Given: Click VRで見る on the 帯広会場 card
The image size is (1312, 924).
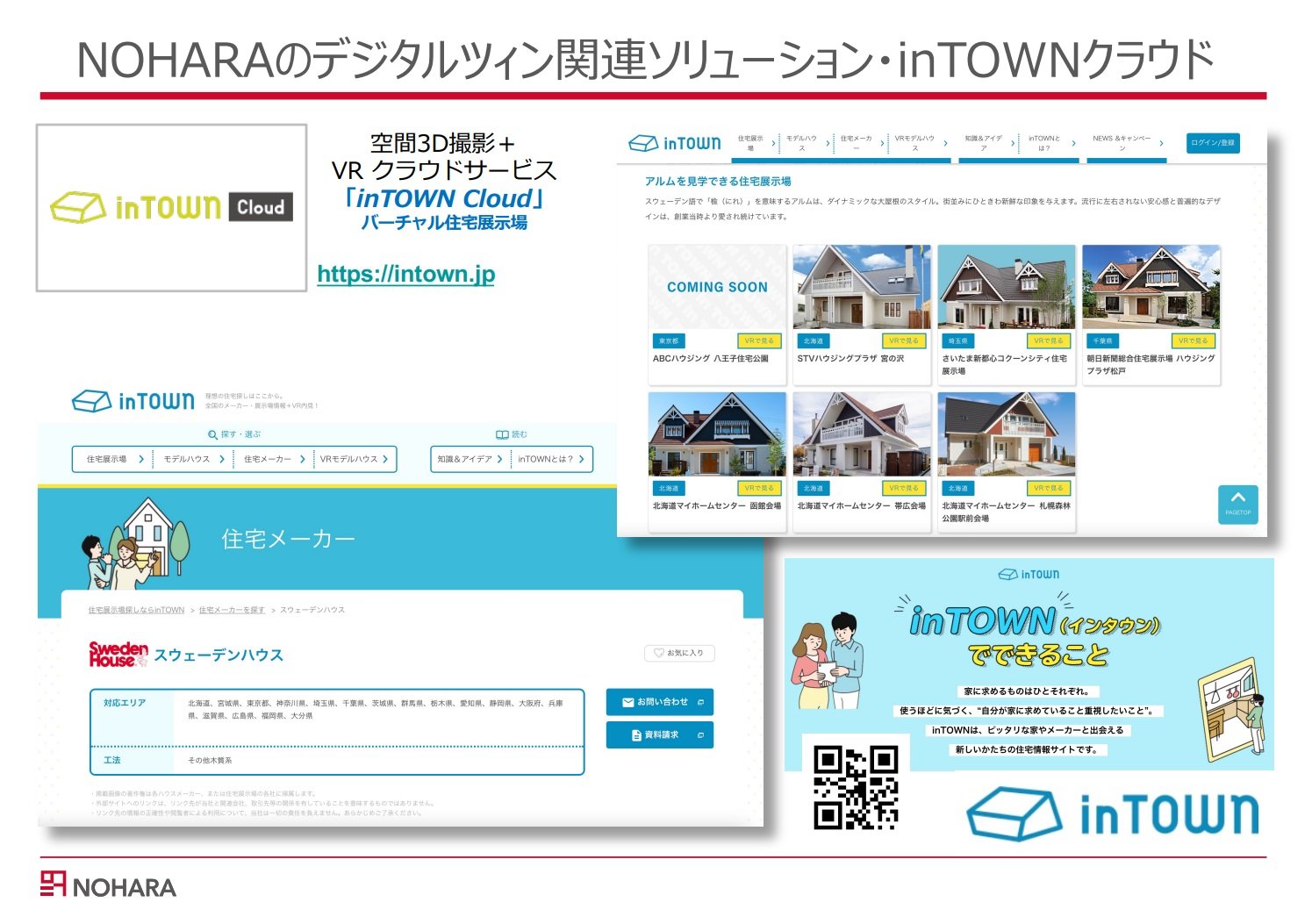Looking at the screenshot, I should coord(904,488).
